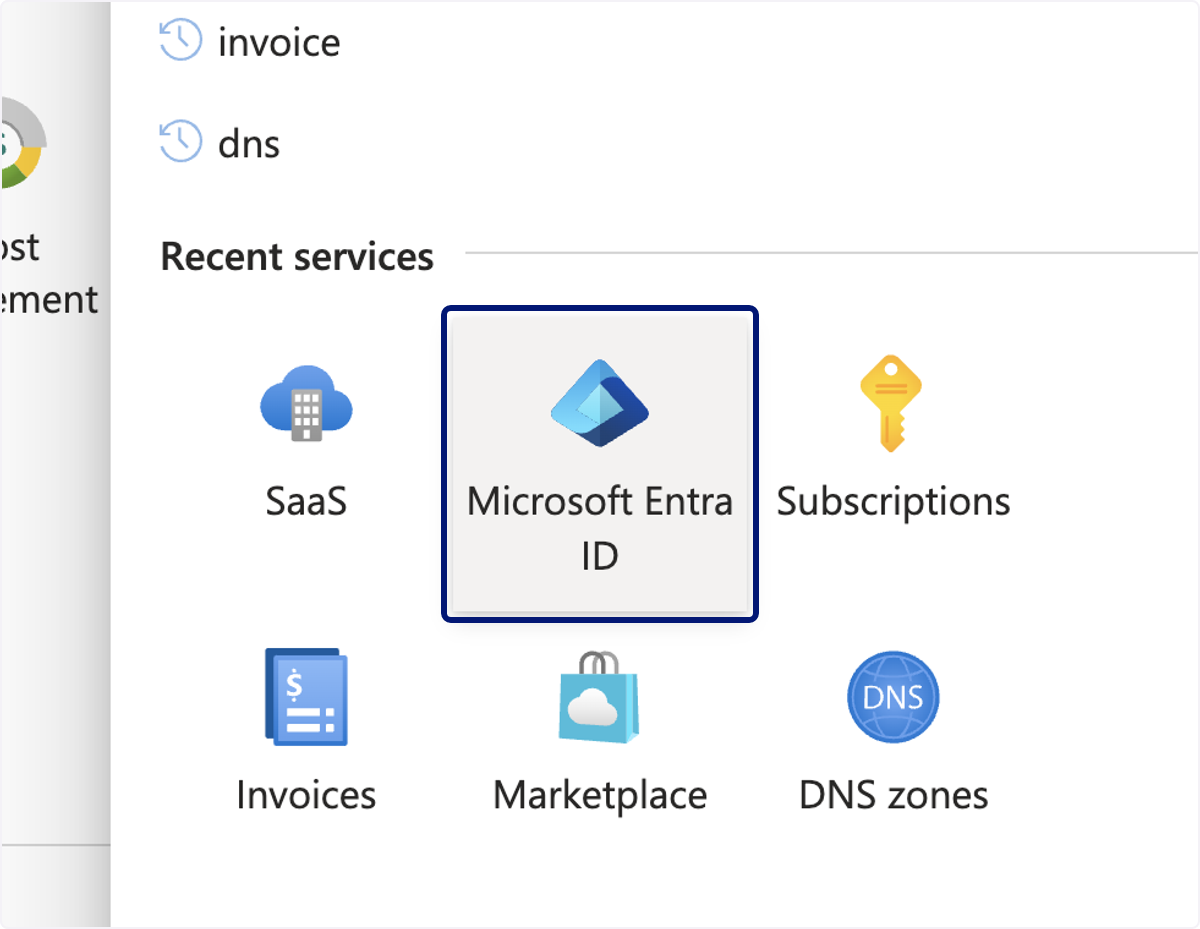Click the history clock icon beside dns
The width and height of the screenshot is (1200, 929).
pos(181,142)
